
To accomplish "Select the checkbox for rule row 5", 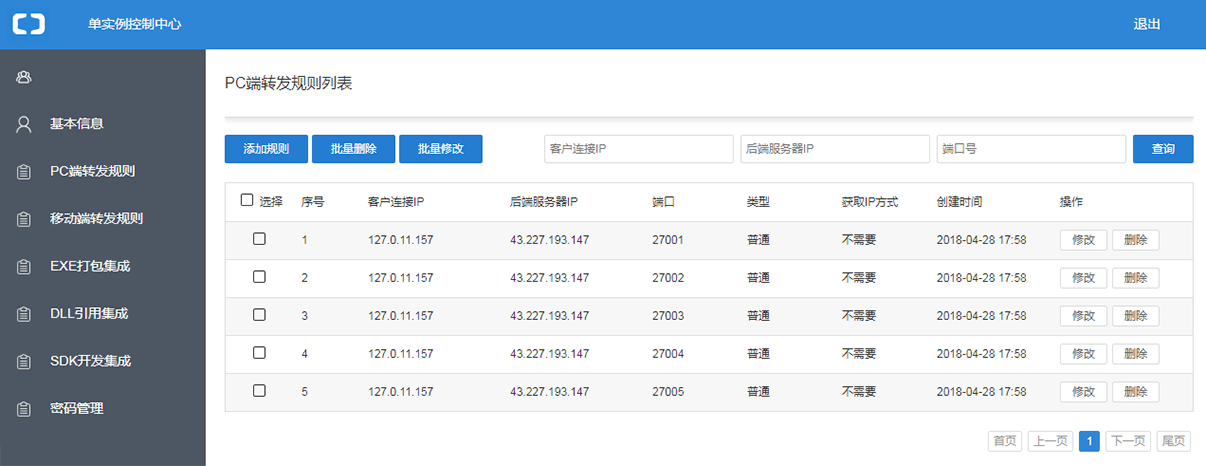I will coord(259,391).
